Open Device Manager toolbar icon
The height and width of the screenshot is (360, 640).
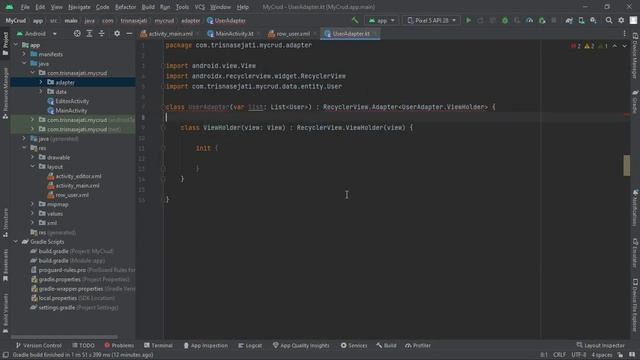581,20
